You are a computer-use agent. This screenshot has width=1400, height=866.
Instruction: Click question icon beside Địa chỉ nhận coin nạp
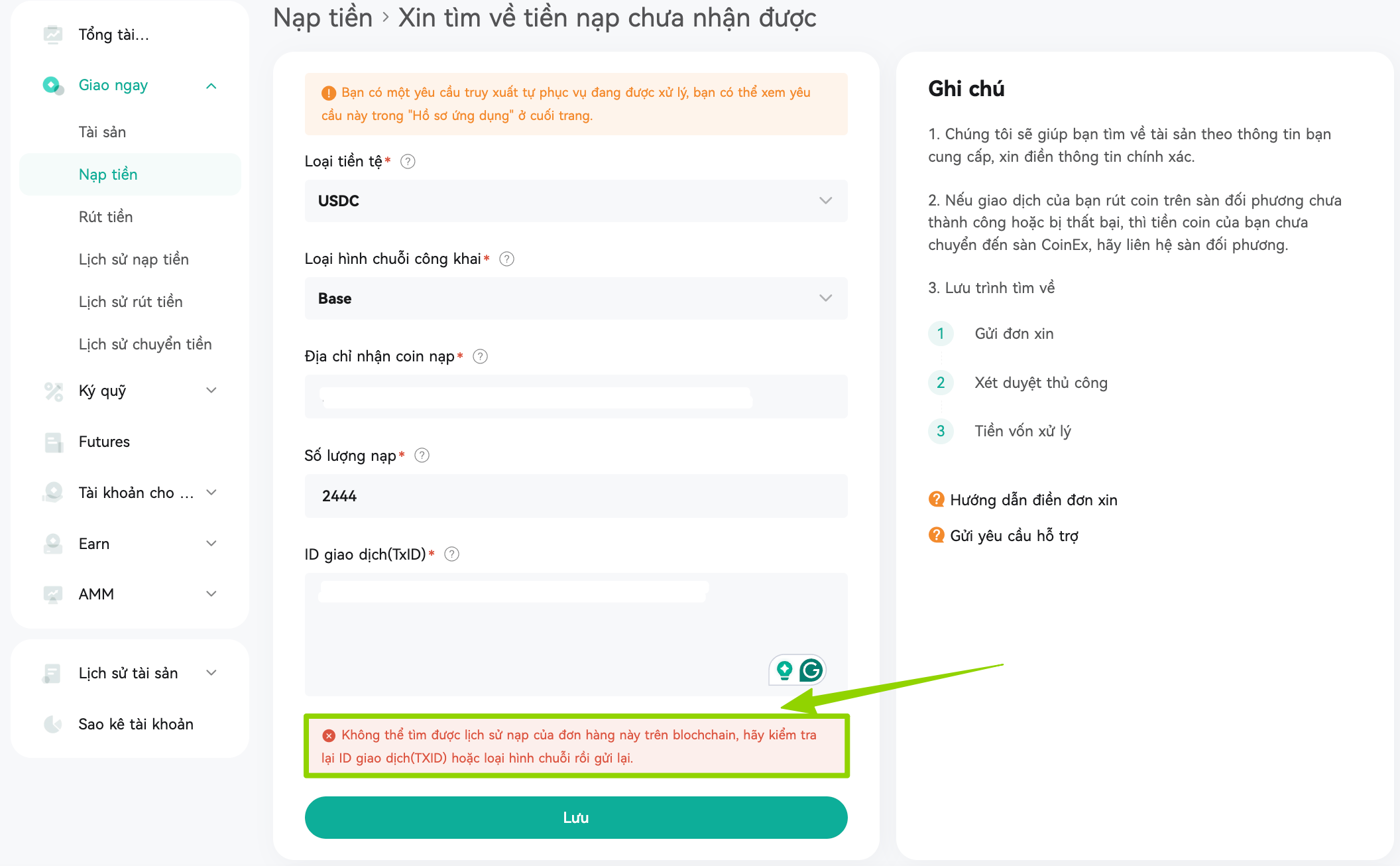pos(481,356)
